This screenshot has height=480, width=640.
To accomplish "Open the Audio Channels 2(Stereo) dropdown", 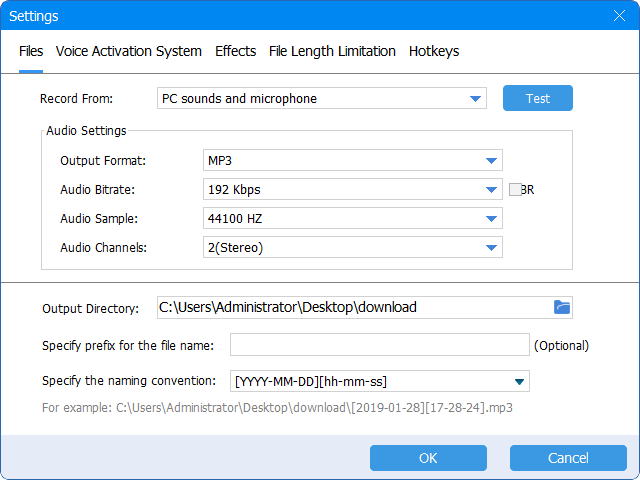I will (352, 248).
